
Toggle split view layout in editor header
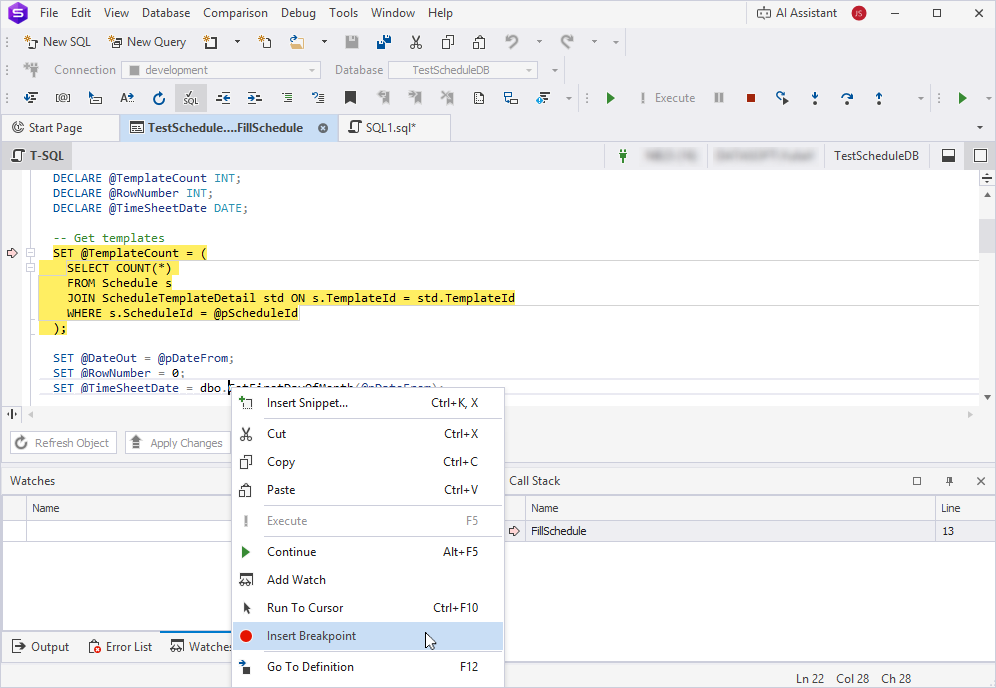948,156
